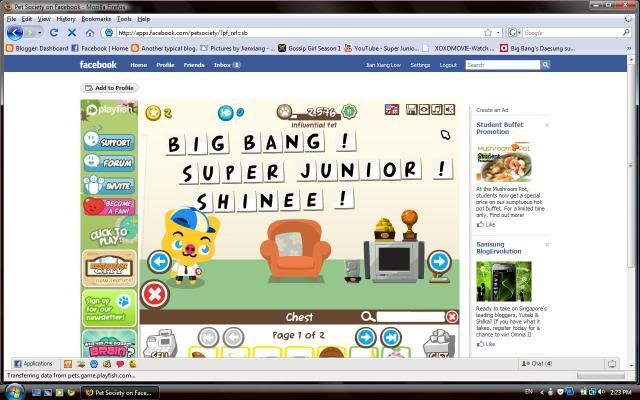Open the Restaurant City ad banner
Viewport: 640px width, 400px height.
click(109, 269)
